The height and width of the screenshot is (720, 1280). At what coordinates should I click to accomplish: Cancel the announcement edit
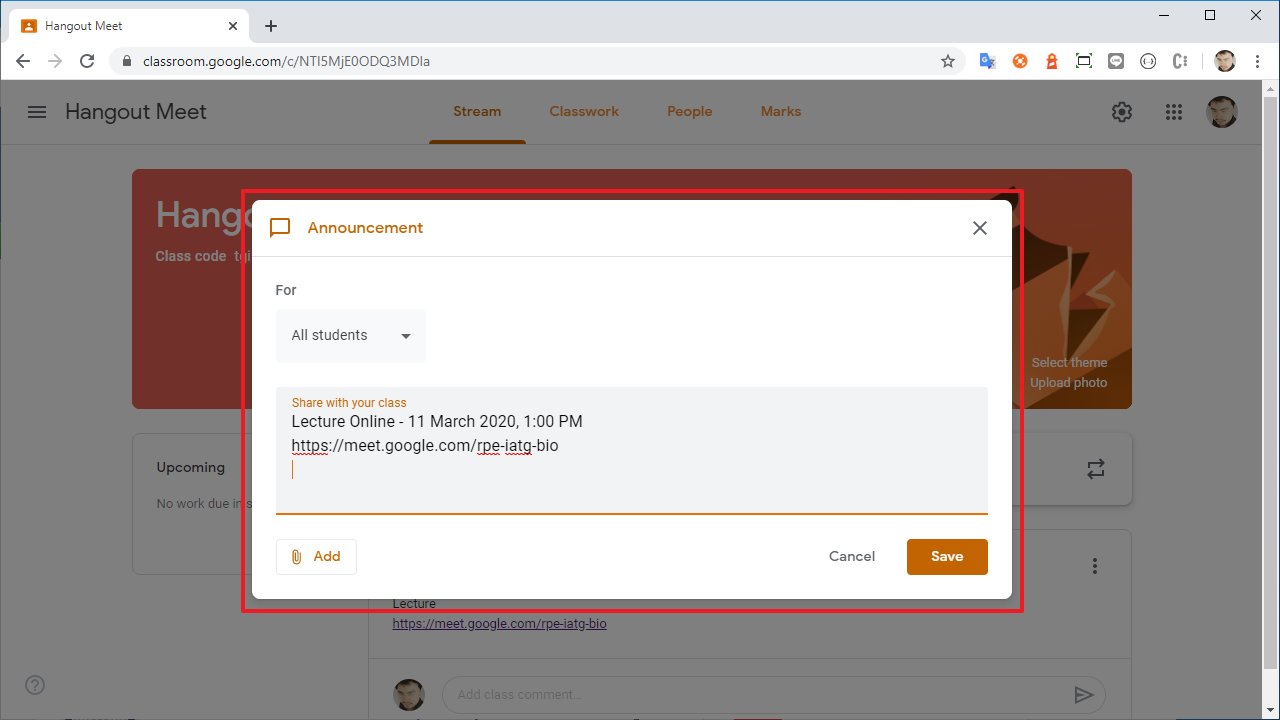coord(852,557)
